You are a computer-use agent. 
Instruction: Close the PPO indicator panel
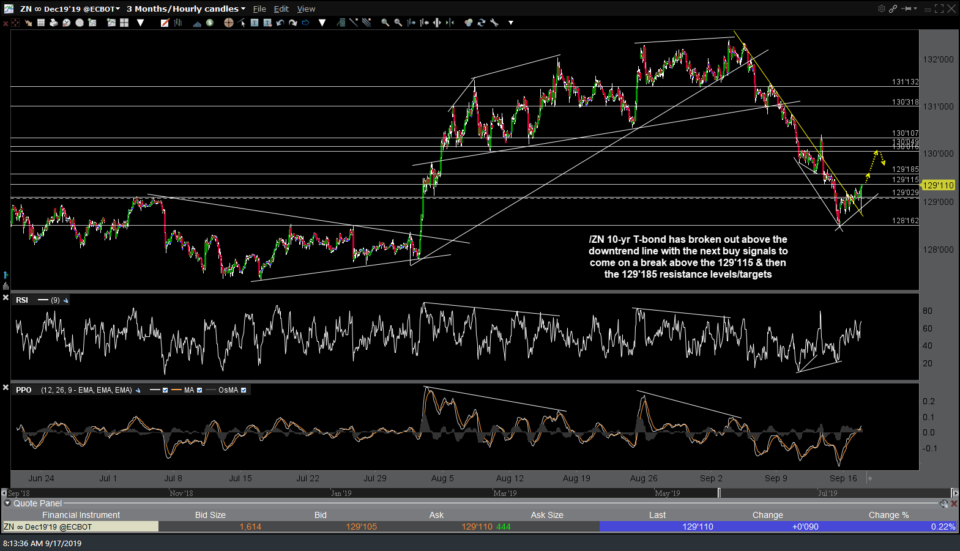click(x=6, y=388)
